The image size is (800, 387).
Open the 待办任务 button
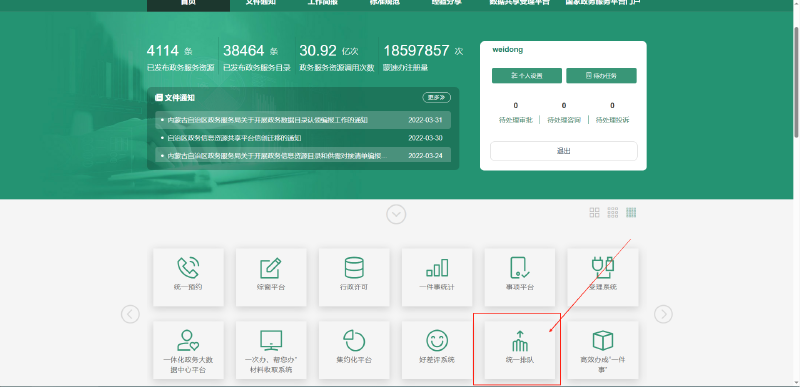pyautogui.click(x=601, y=75)
